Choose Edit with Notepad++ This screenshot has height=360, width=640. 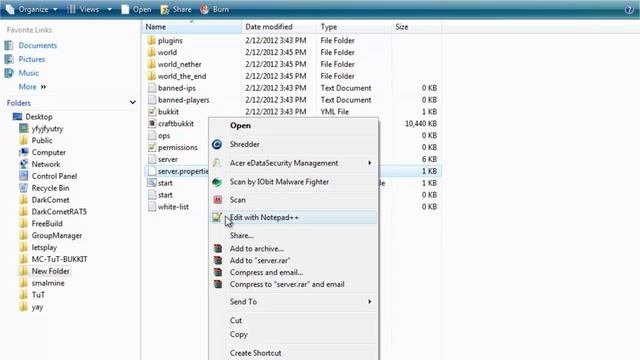[x=293, y=218]
